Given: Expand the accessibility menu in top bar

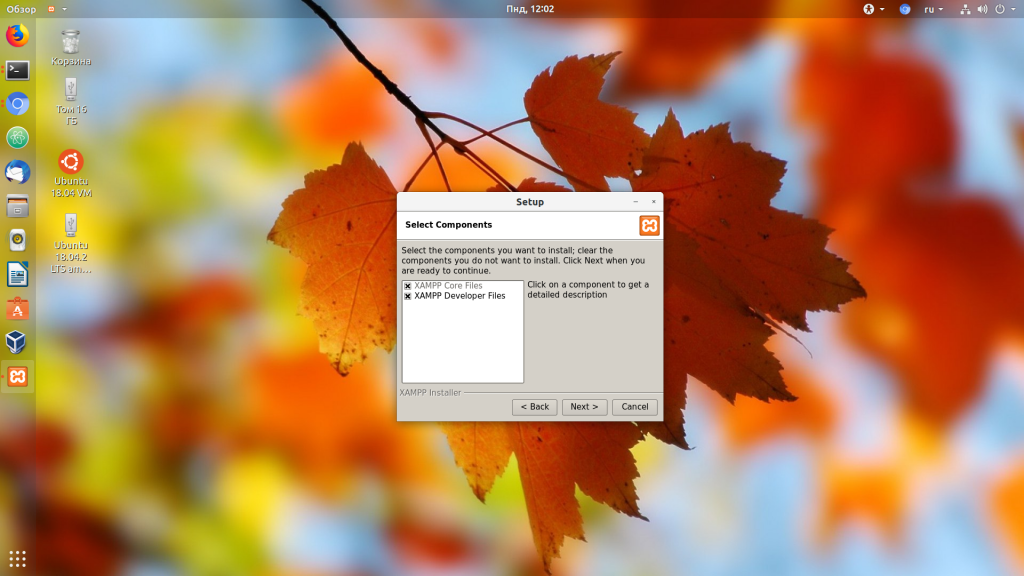Looking at the screenshot, I should coord(873,9).
